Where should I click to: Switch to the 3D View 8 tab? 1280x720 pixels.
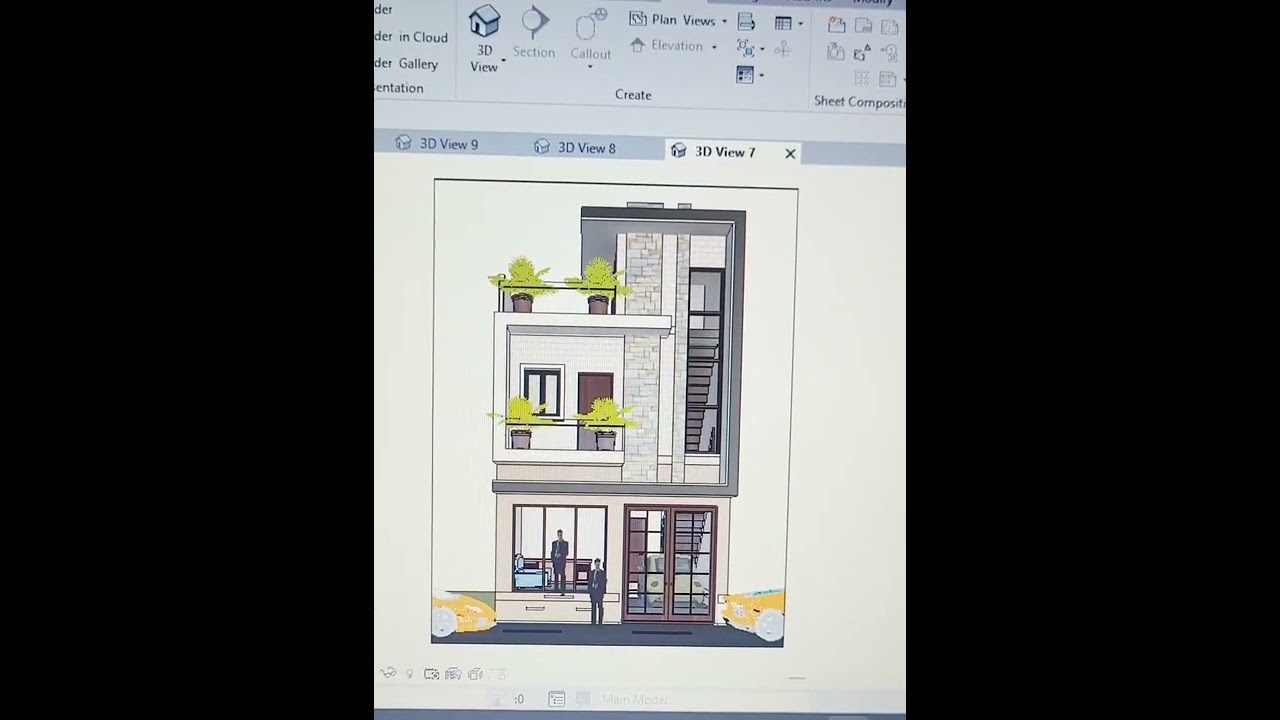(575, 147)
